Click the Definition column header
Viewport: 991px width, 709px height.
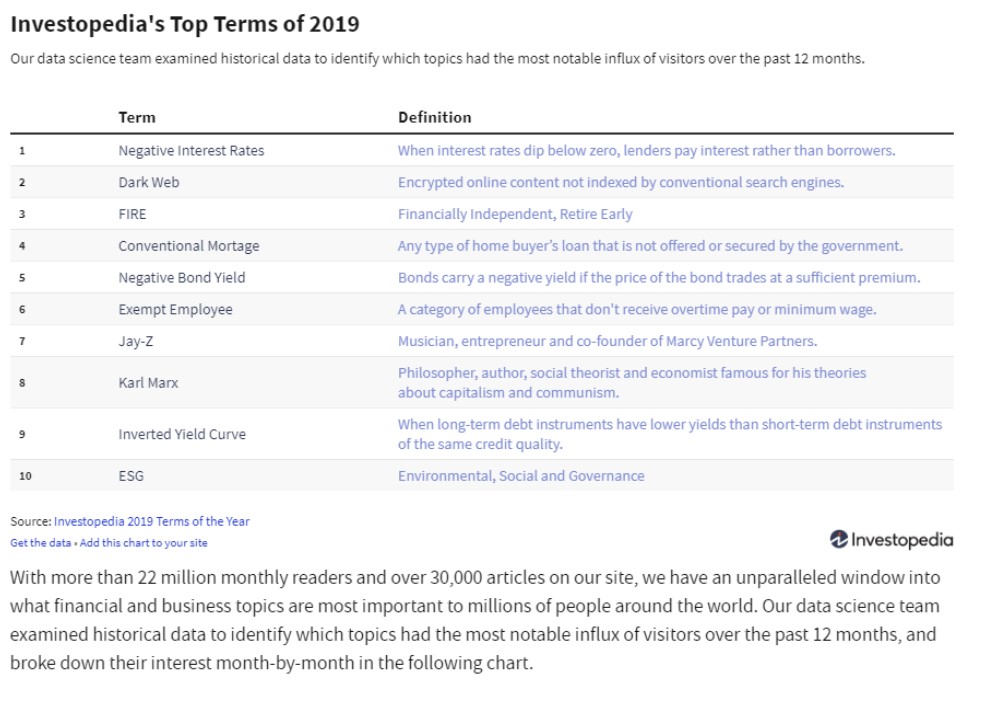(435, 118)
